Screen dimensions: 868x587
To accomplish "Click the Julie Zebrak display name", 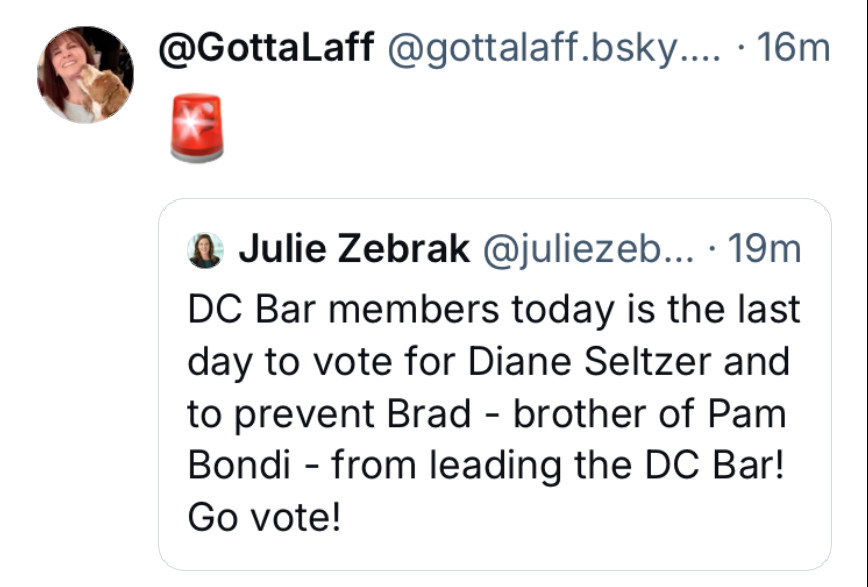I will (x=354, y=249).
